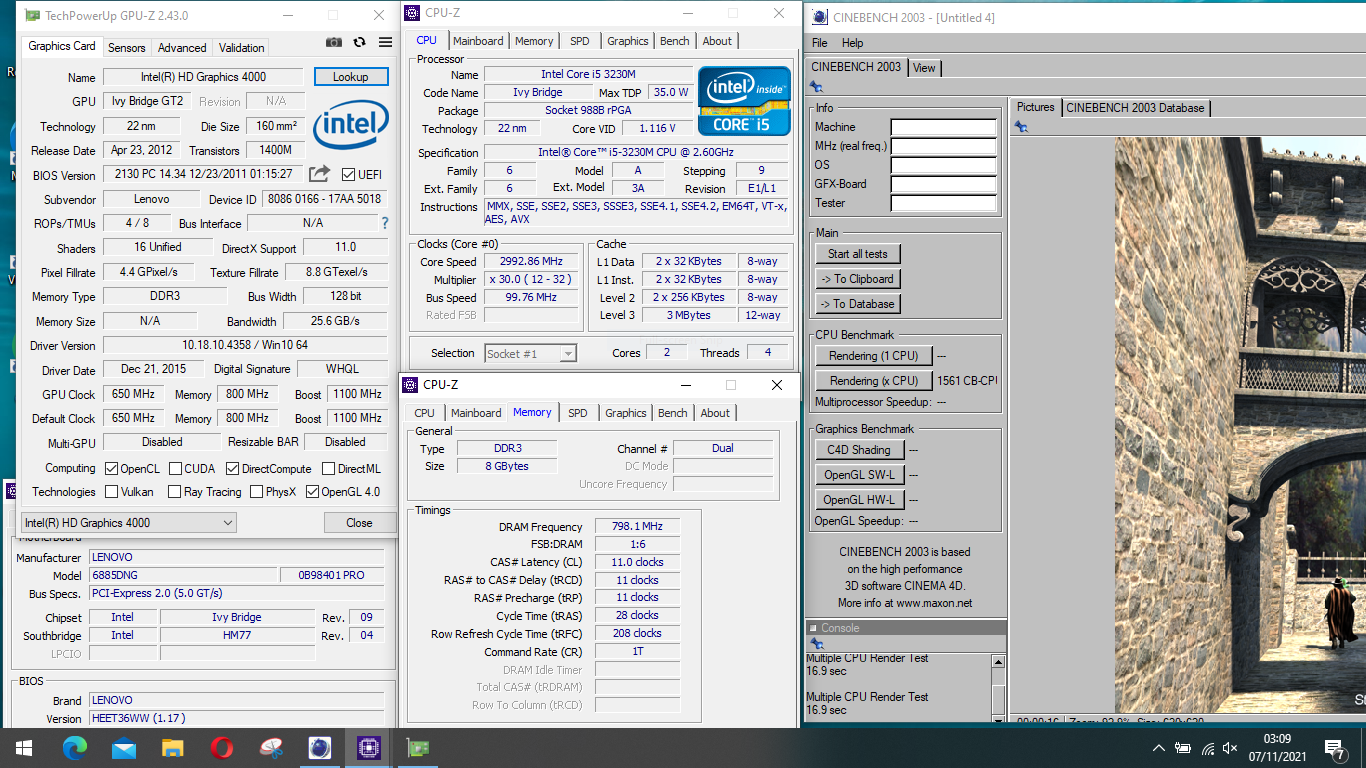Run the Rendering (1 CPU) benchmark
The width and height of the screenshot is (1366, 768).
874,356
